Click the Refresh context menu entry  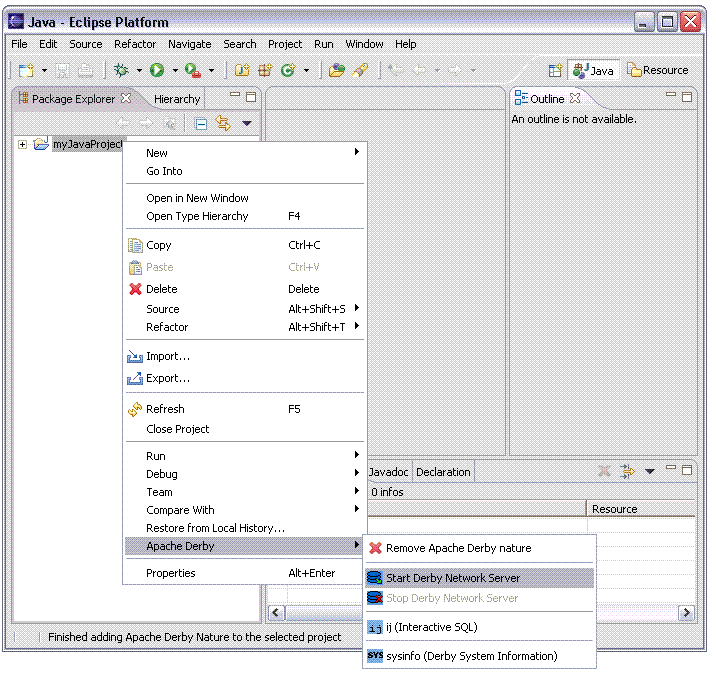pos(165,409)
